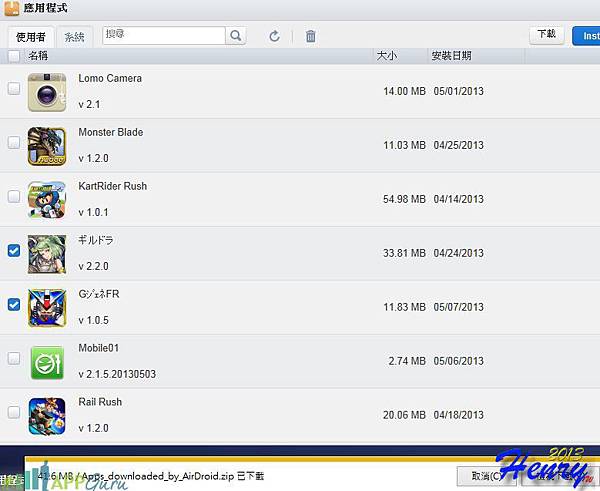Check the Rail Rush checkbox

pos(14,412)
